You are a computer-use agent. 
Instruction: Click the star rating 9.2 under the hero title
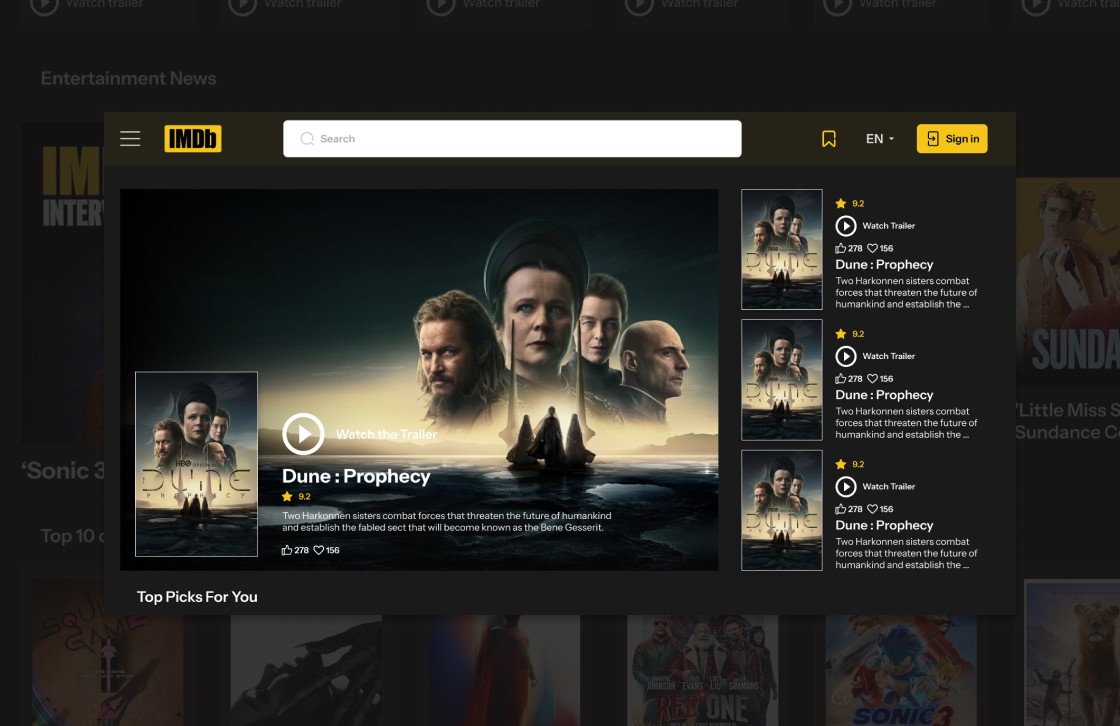tap(296, 497)
